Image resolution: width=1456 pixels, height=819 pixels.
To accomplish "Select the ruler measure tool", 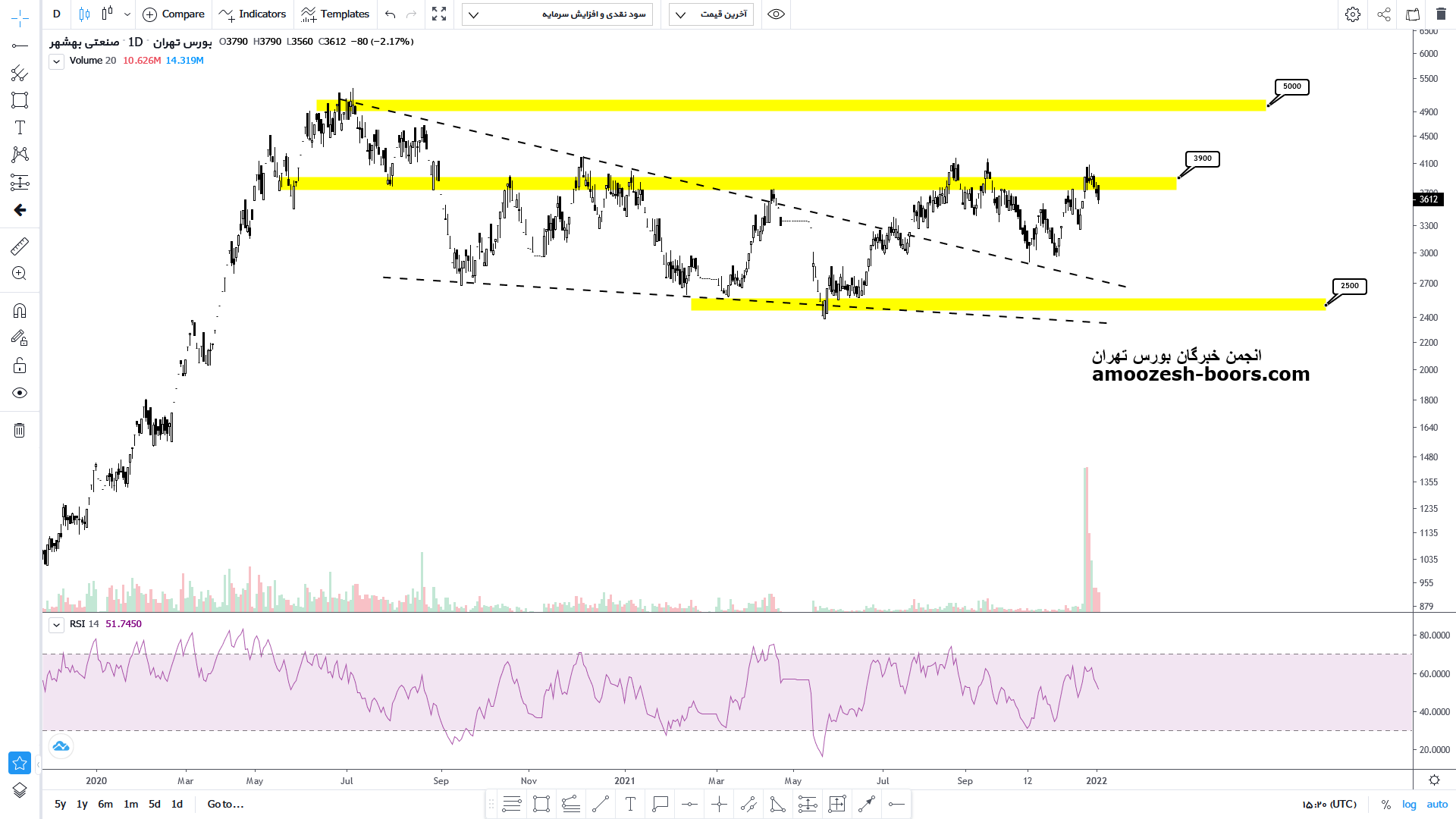I will click(20, 246).
